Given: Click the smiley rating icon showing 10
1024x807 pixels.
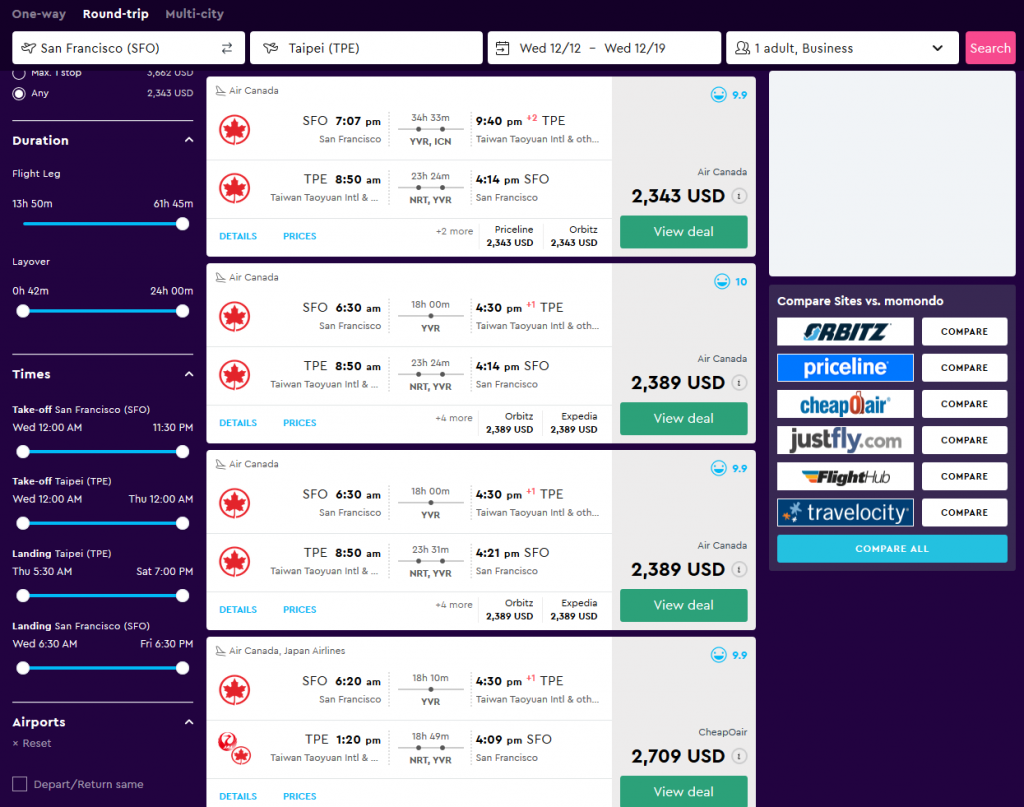Looking at the screenshot, I should 722,281.
